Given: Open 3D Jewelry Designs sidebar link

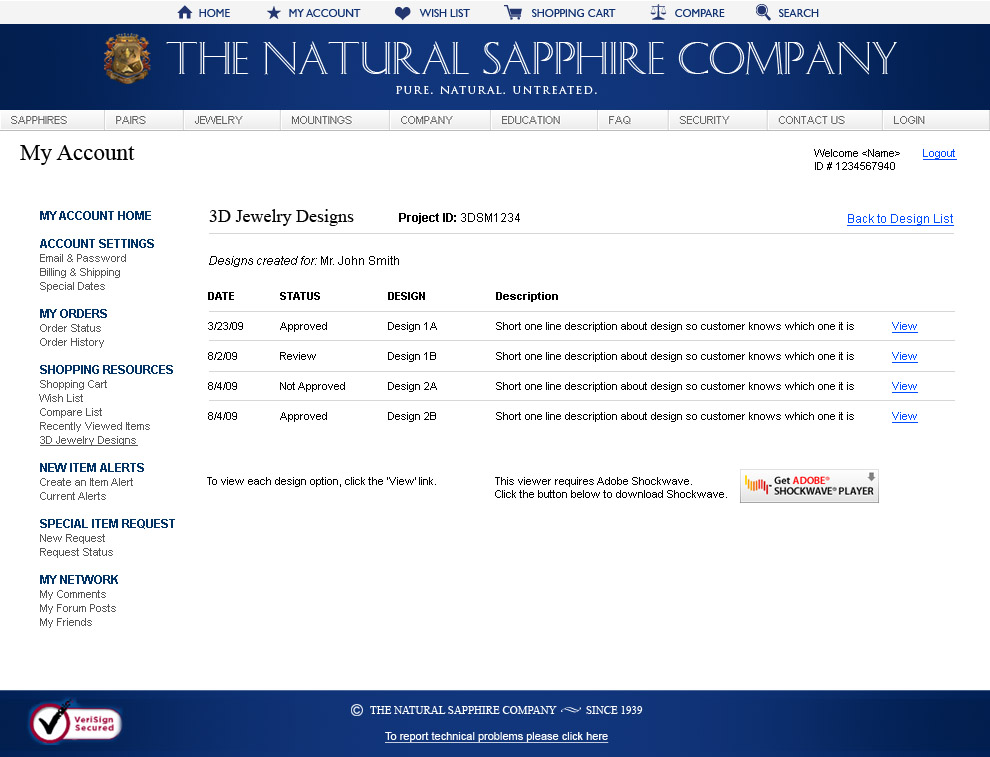Looking at the screenshot, I should [88, 441].
